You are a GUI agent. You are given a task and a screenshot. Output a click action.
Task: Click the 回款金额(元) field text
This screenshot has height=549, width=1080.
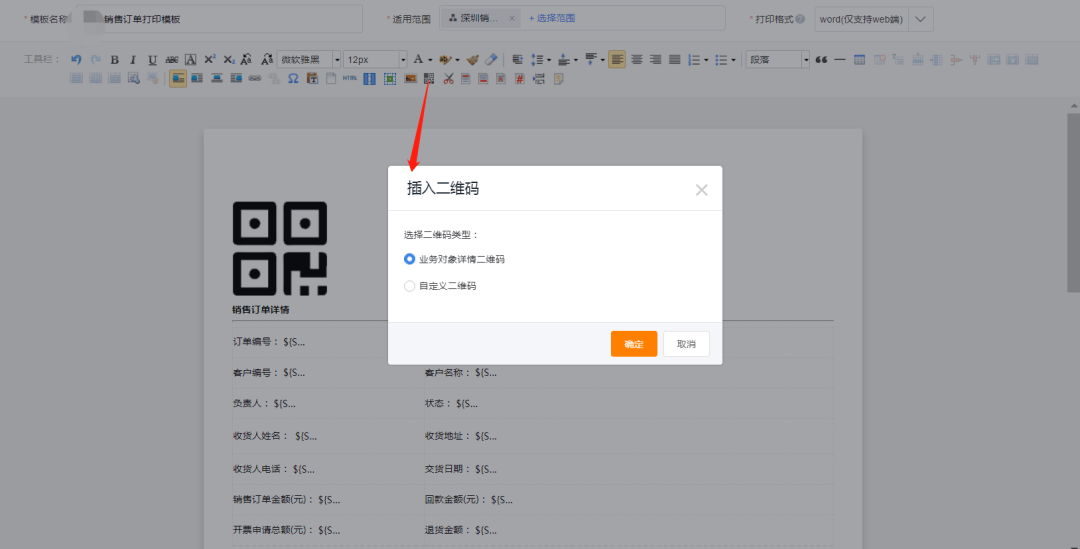[x=468, y=499]
